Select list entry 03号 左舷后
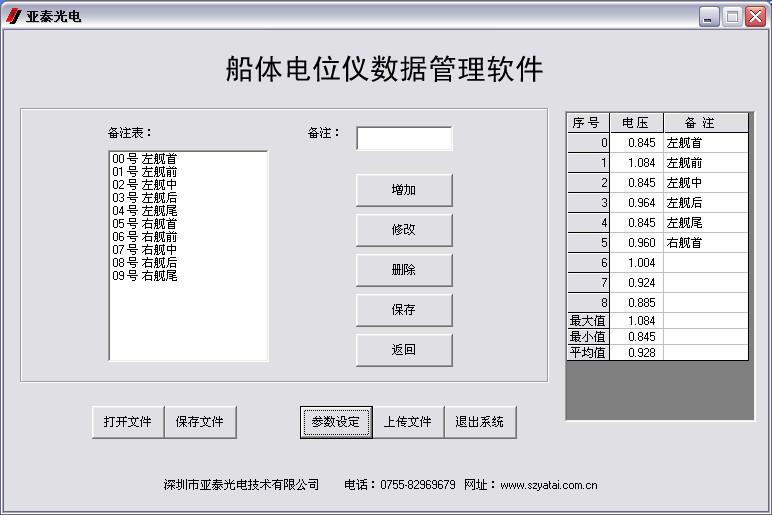 tap(145, 198)
